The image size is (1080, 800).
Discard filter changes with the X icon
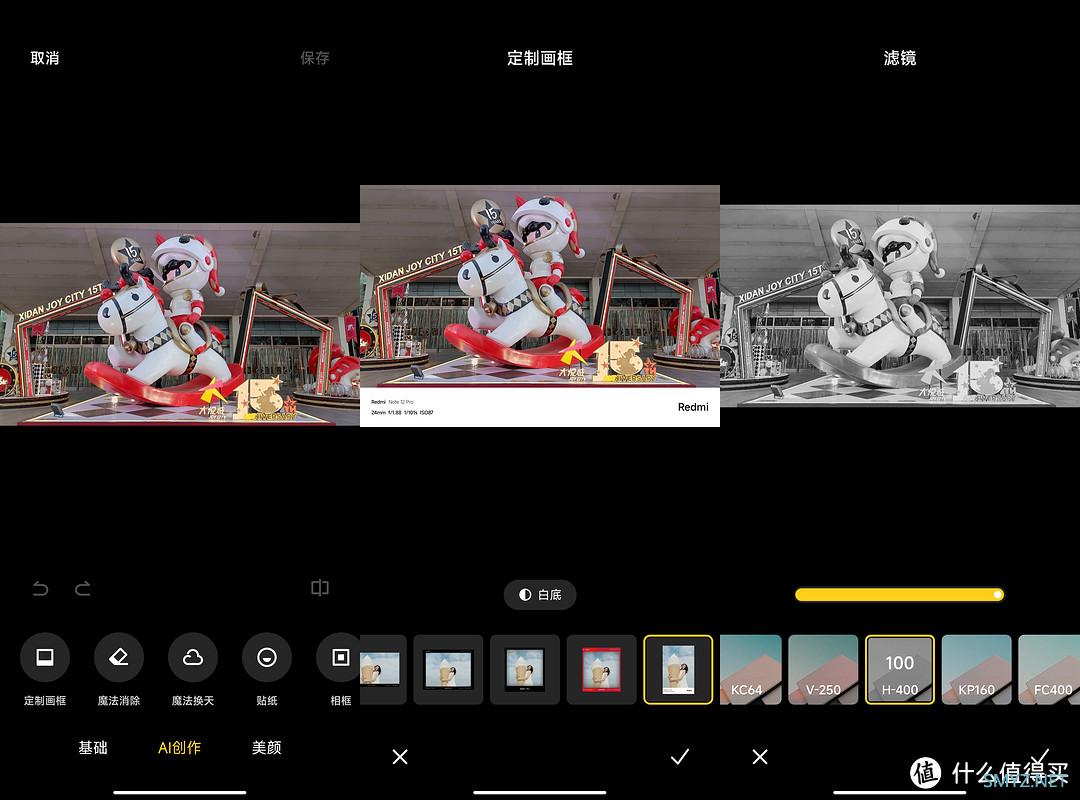pyautogui.click(x=760, y=757)
